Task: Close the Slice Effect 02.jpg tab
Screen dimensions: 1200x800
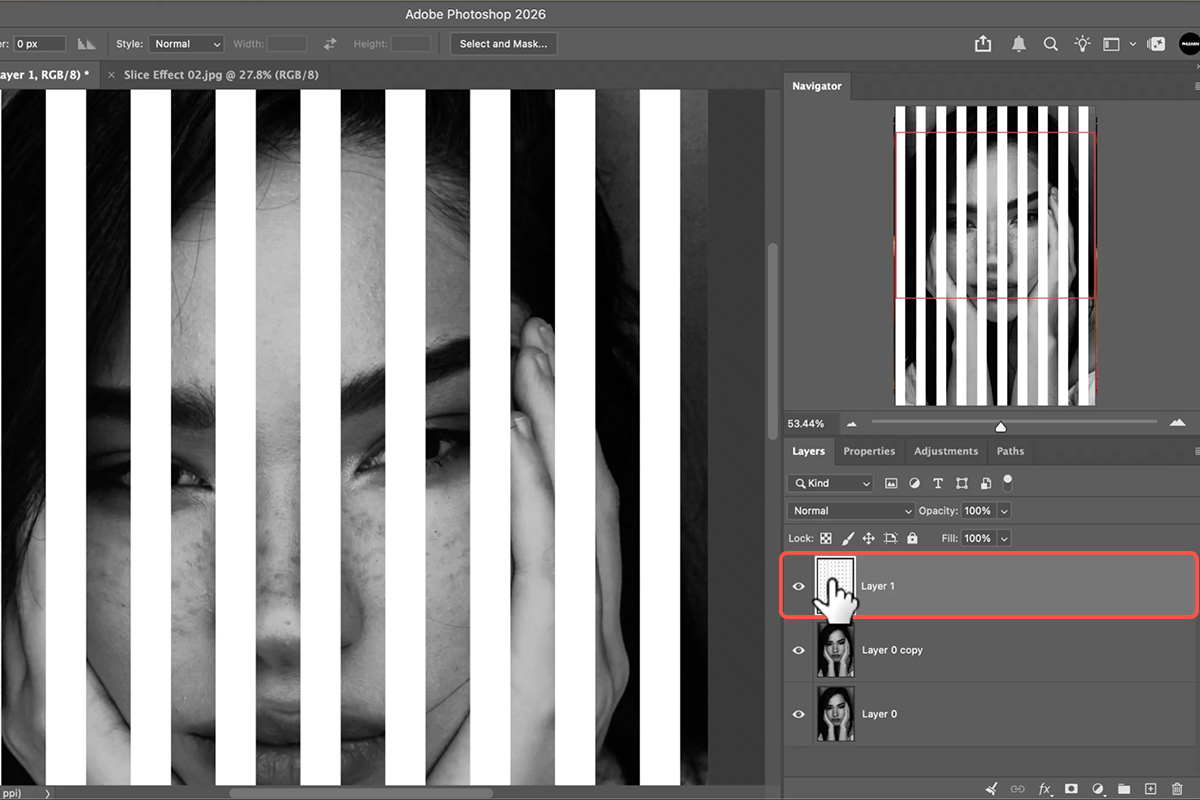Action: point(111,75)
